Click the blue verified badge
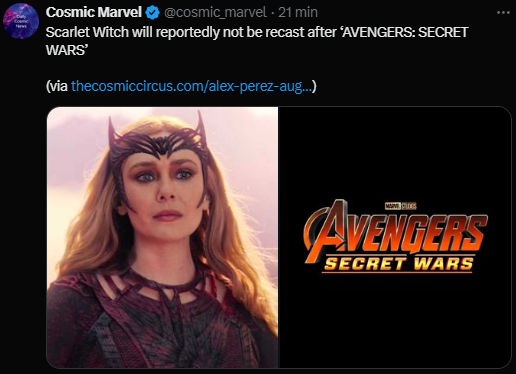Viewport: 516px width, 374px height. [153, 13]
